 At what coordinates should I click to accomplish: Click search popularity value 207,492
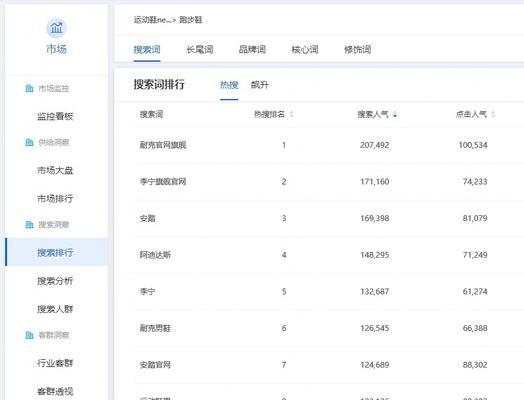click(x=375, y=145)
